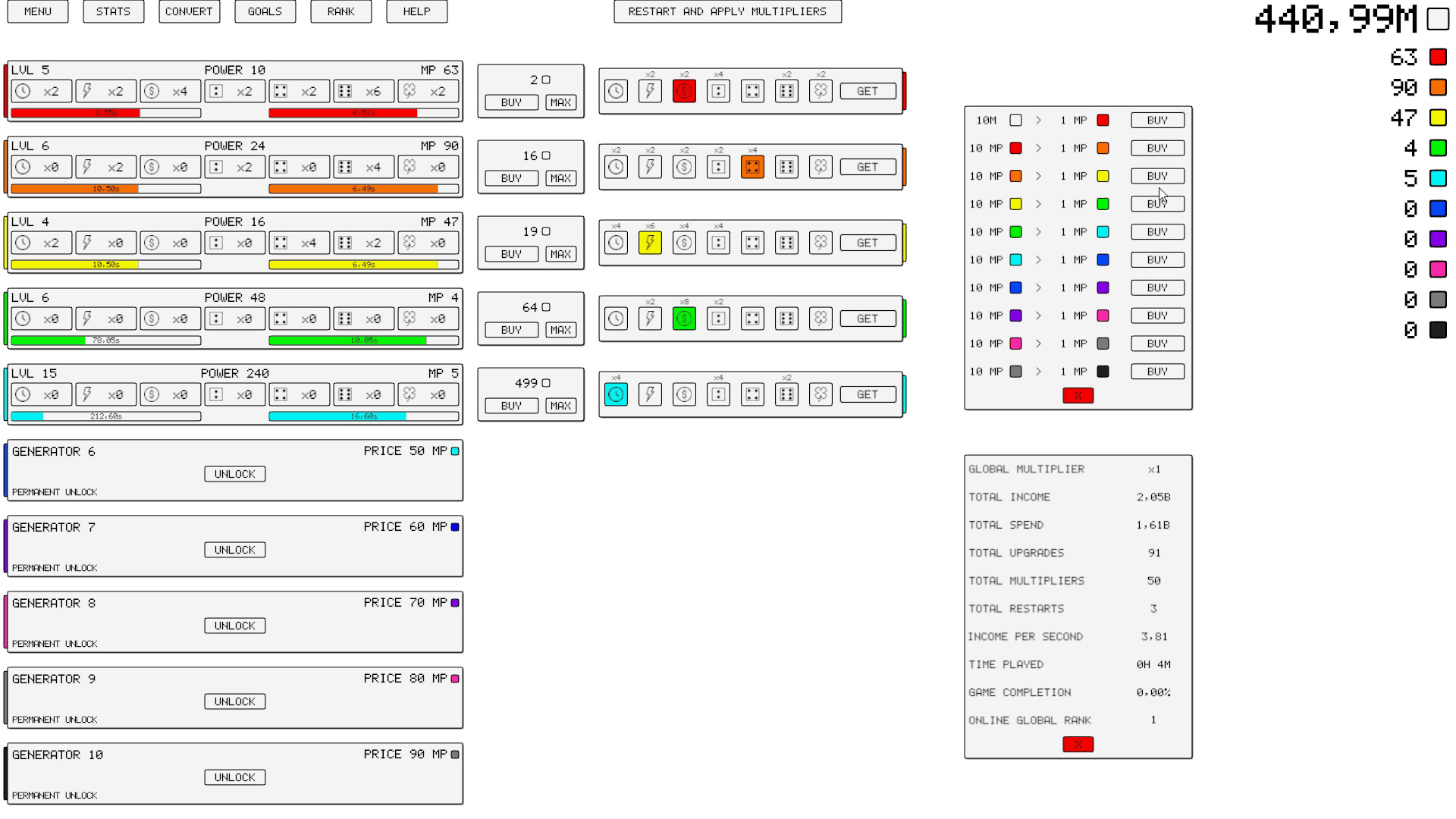This screenshot has width=1456, height=819.
Task: Select six-dot dice icon in green multiplier row
Action: (x=786, y=318)
